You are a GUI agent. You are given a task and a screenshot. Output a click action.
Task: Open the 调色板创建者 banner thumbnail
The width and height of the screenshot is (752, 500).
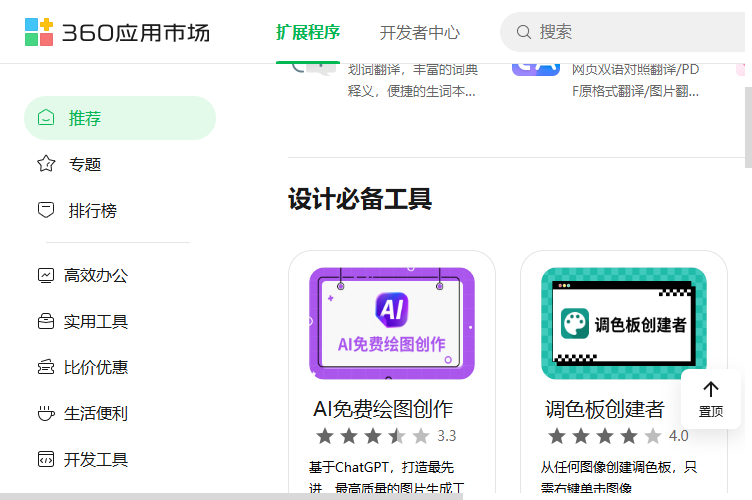click(623, 324)
